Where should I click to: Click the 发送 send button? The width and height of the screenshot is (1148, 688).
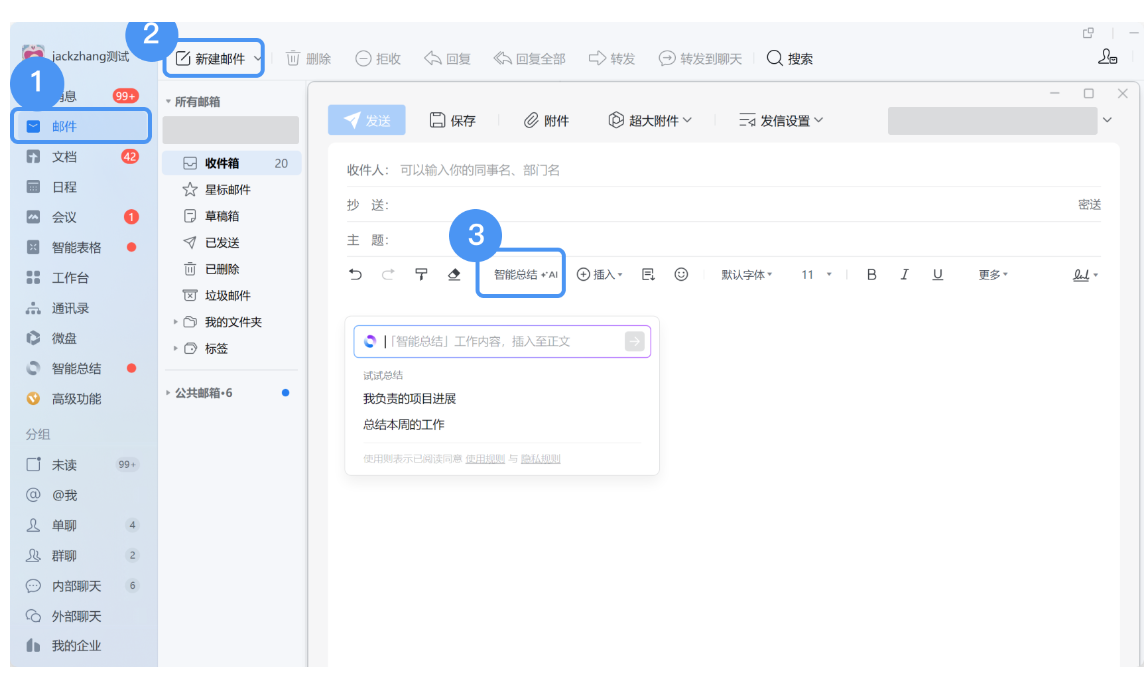pos(367,120)
